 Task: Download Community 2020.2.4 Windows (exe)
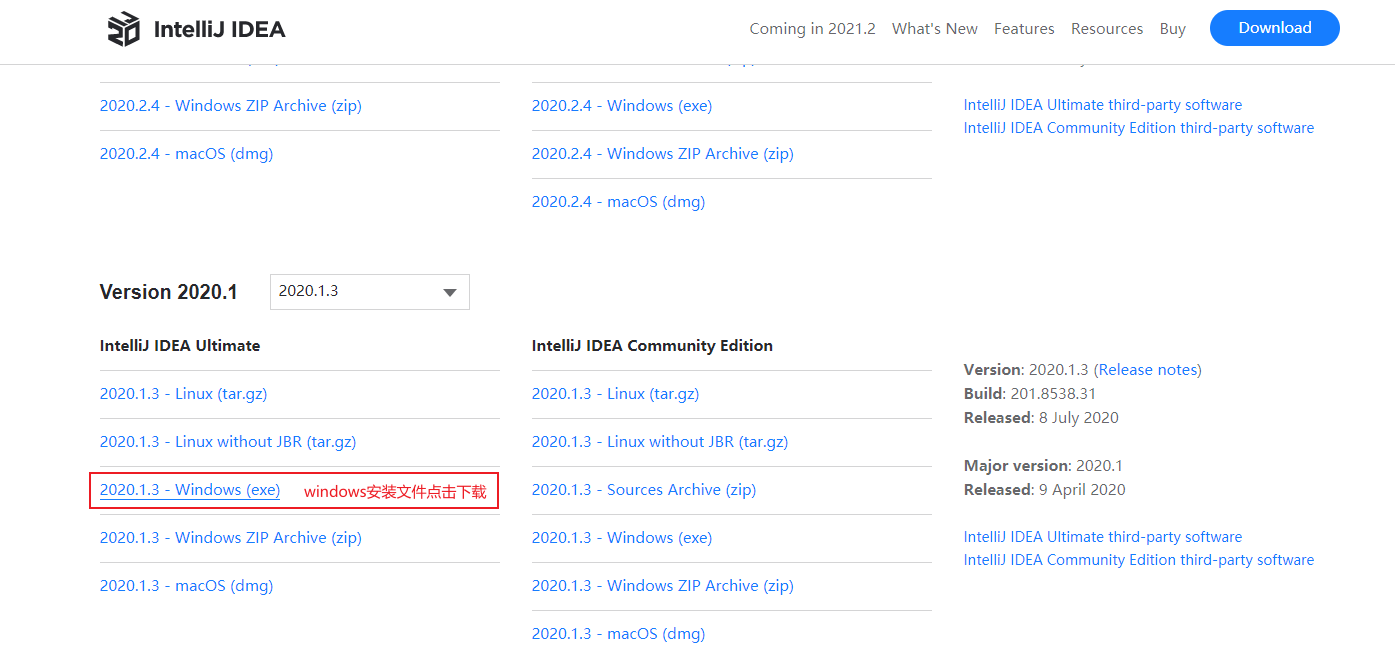(622, 106)
